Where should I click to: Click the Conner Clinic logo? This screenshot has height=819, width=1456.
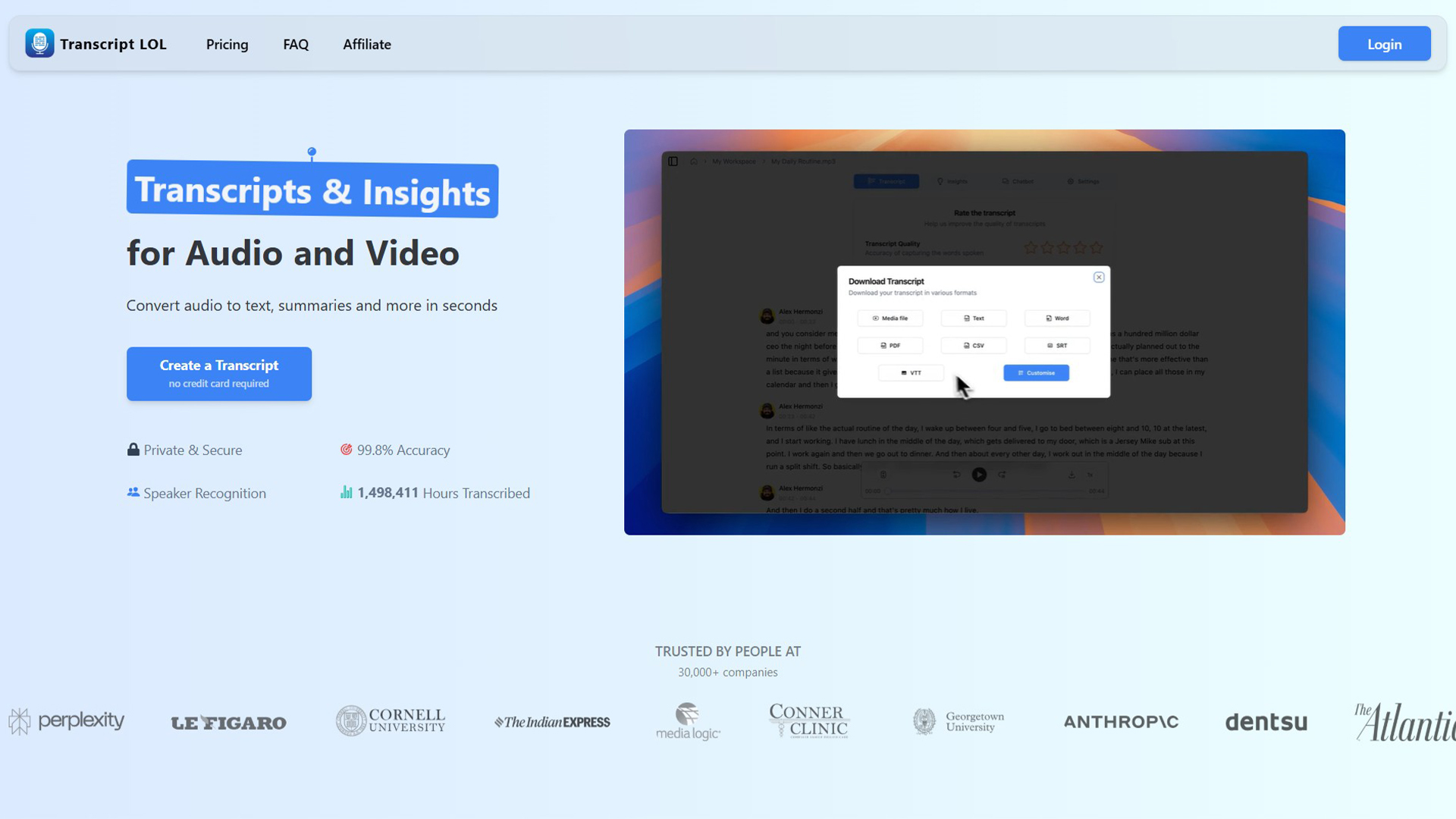(x=808, y=721)
